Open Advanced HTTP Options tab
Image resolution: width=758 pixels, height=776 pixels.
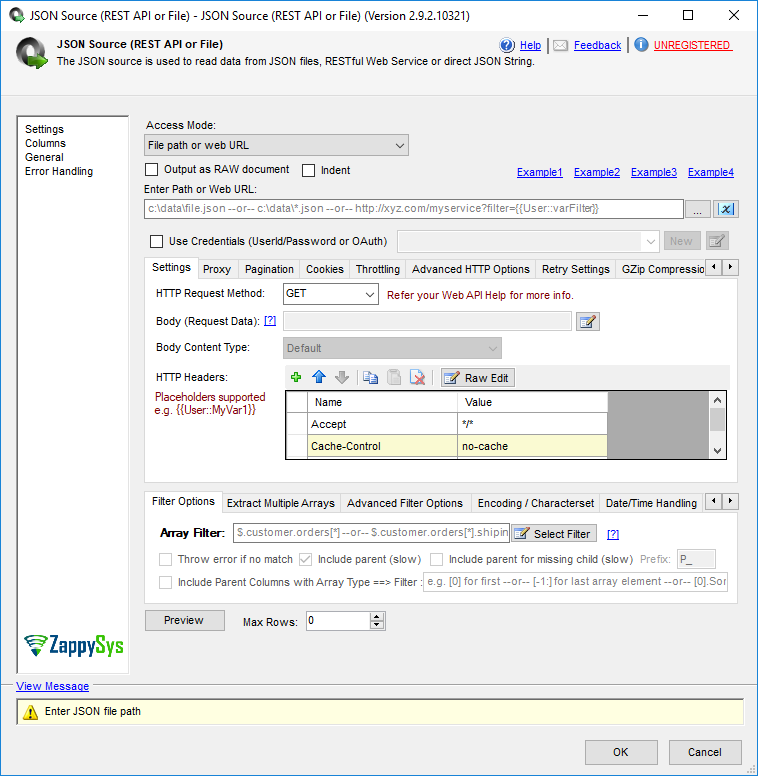[471, 269]
